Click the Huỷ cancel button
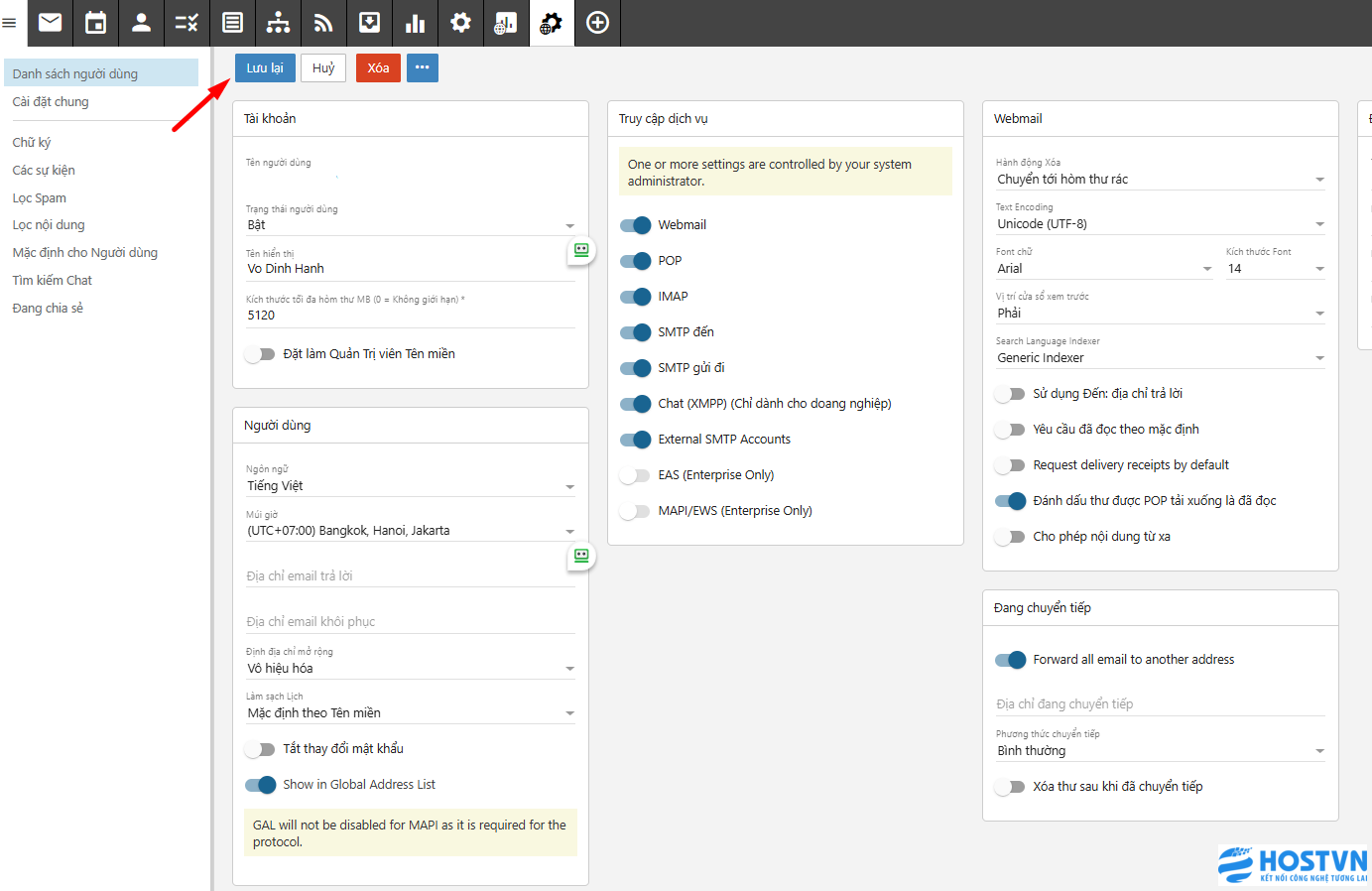The image size is (1372, 891). click(x=323, y=67)
